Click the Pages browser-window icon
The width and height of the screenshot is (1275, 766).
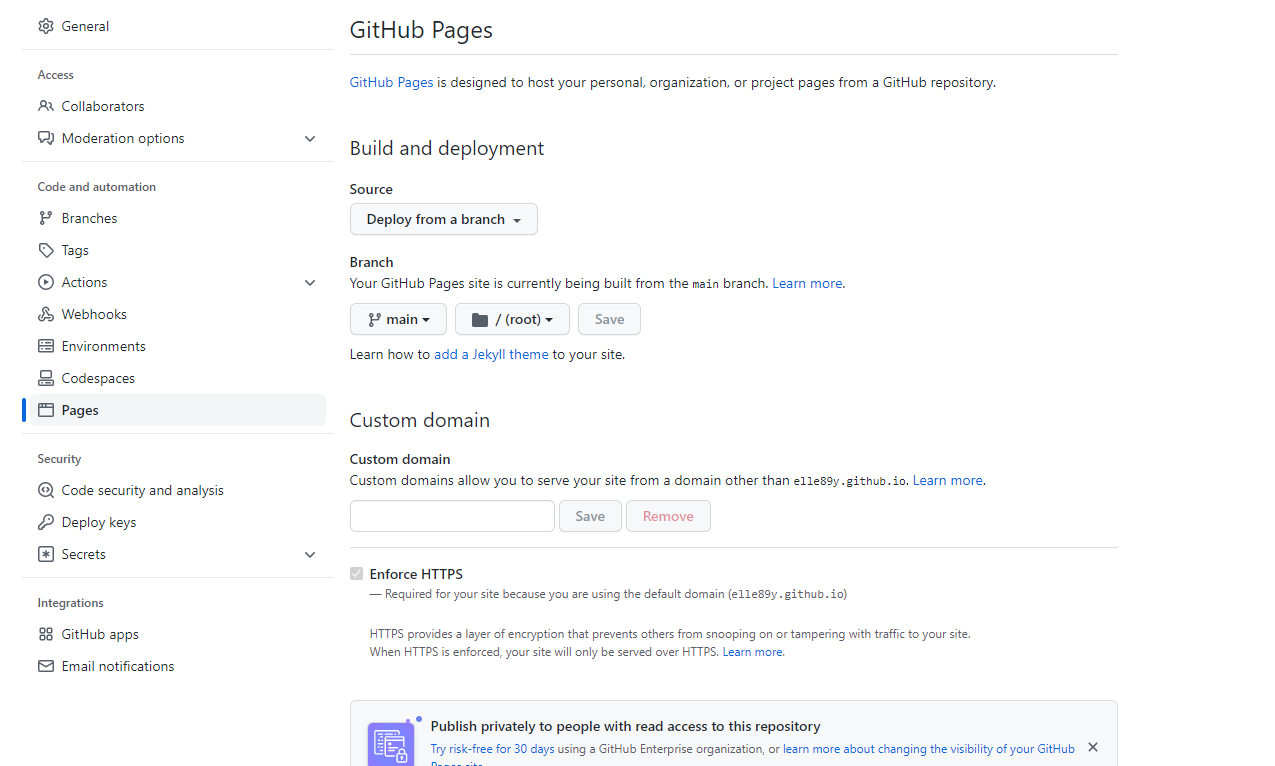46,410
